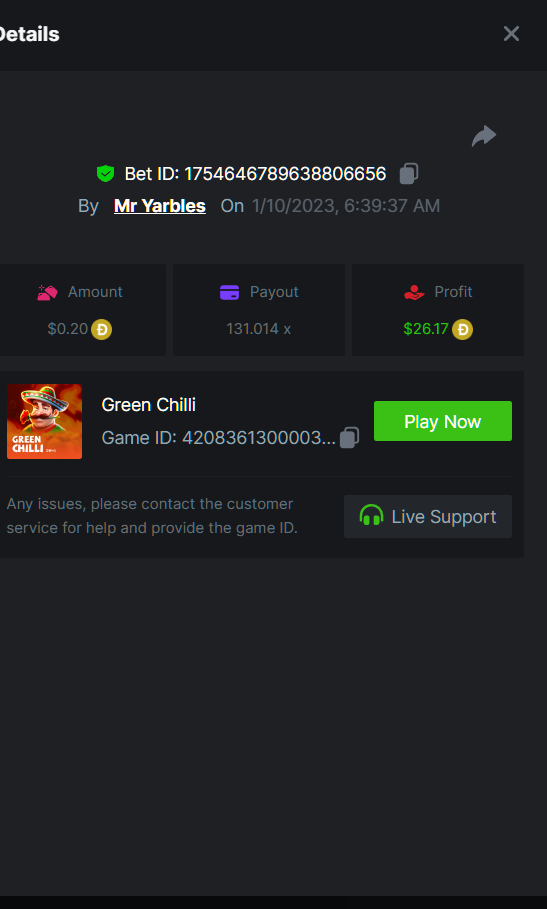
Task: Click the pink Amount icon
Action: click(x=48, y=292)
